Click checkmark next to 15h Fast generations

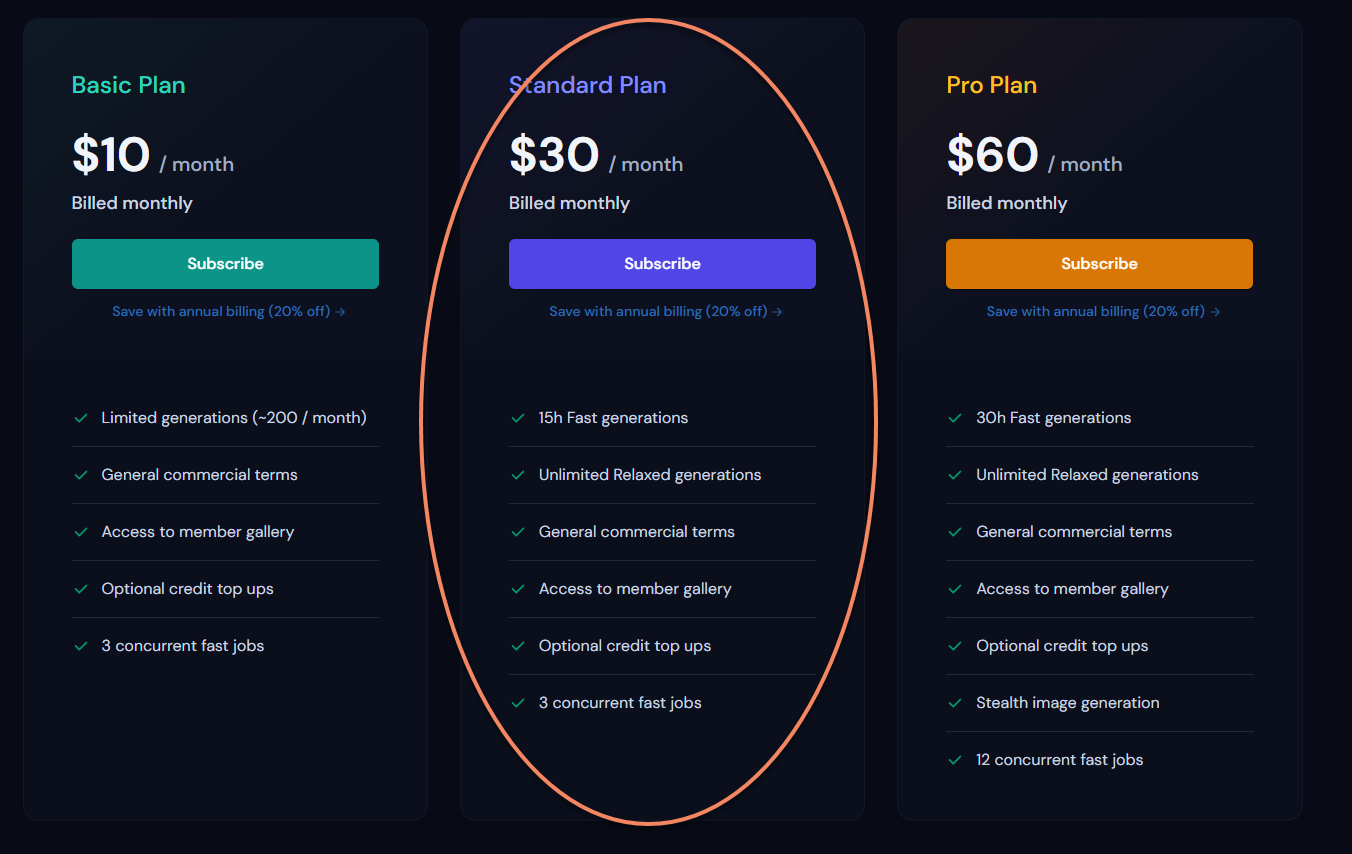[x=518, y=418]
